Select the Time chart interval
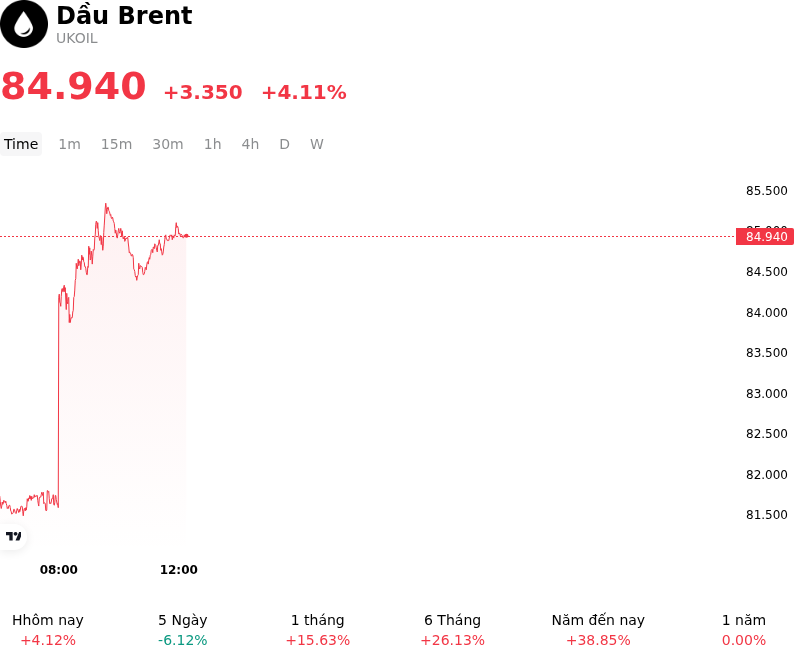 21,144
